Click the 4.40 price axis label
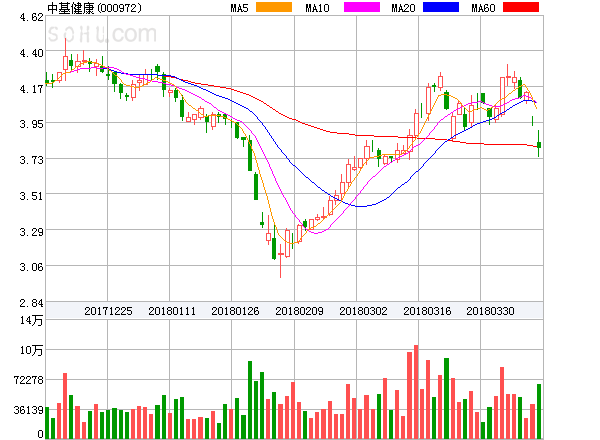This screenshot has height=440, width=600. pos(31,52)
